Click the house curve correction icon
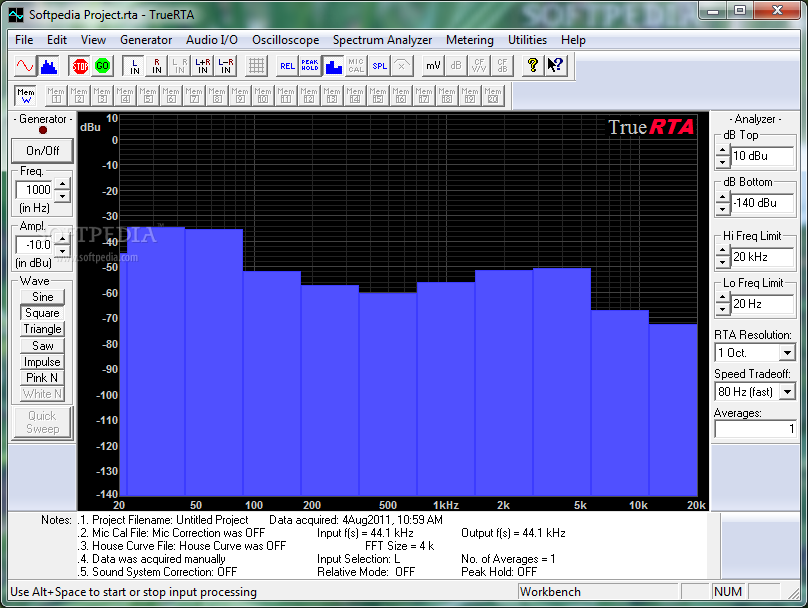Viewport: 808px width, 608px height. coord(402,65)
